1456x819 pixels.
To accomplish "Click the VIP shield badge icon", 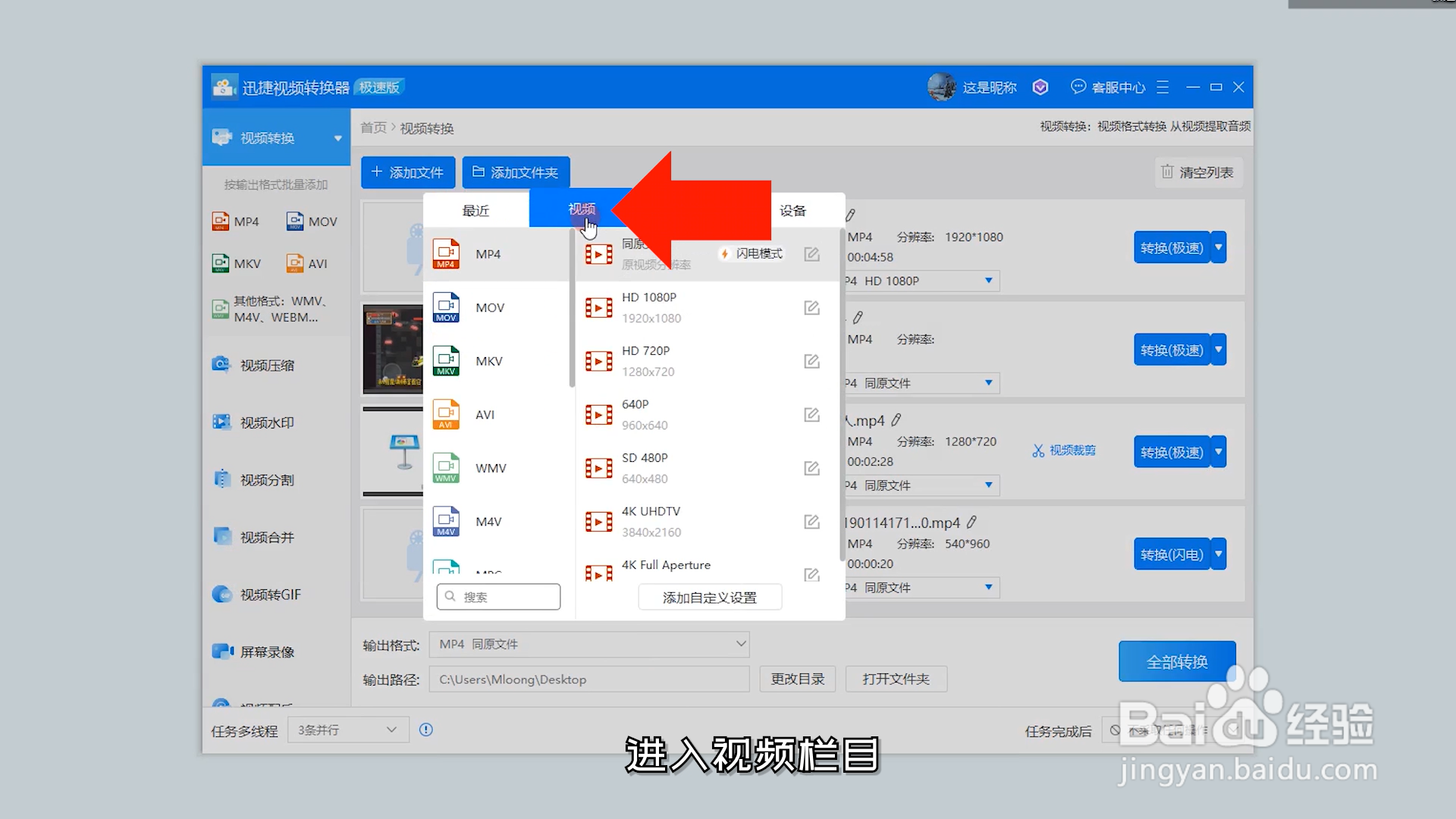I will [1040, 87].
